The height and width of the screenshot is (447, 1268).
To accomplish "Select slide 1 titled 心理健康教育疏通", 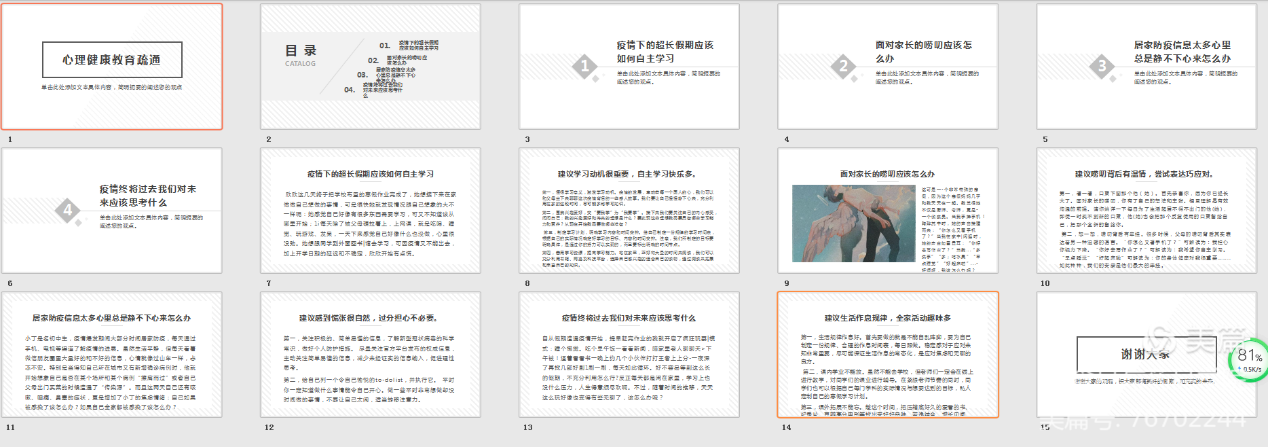I will point(112,66).
